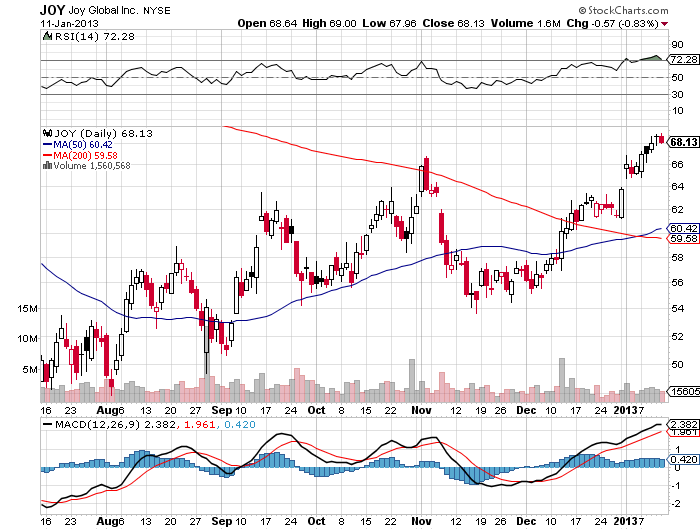Click the Dec label under the price panel
Screen dimensions: 700x530
526,410
